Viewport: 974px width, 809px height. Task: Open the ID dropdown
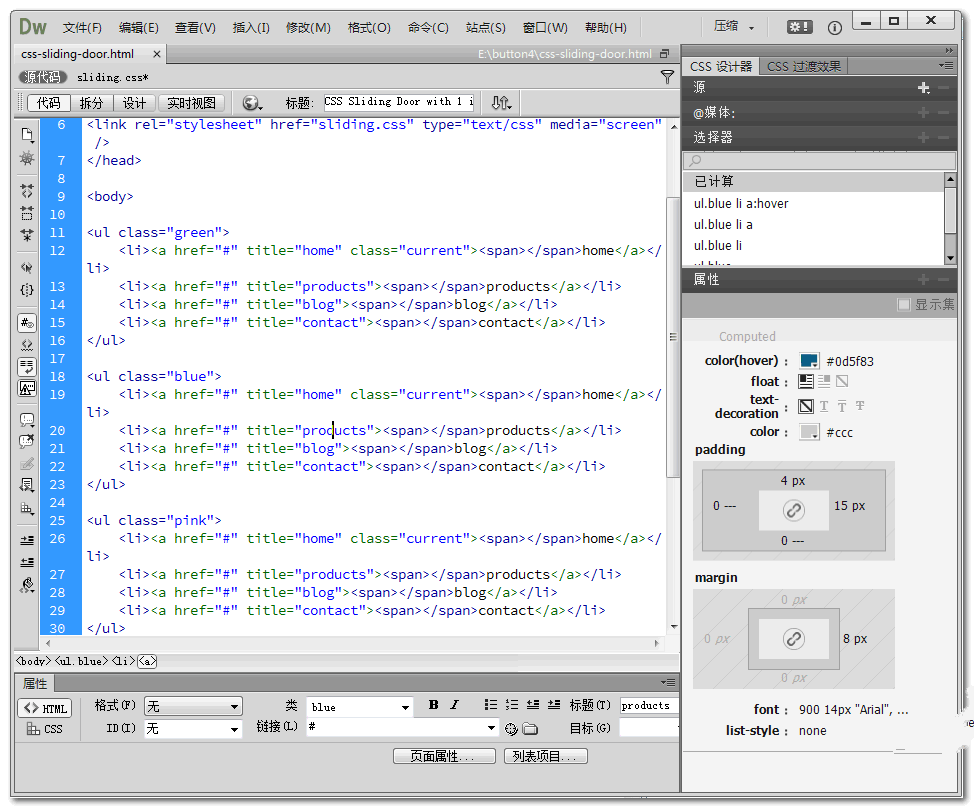(193, 728)
